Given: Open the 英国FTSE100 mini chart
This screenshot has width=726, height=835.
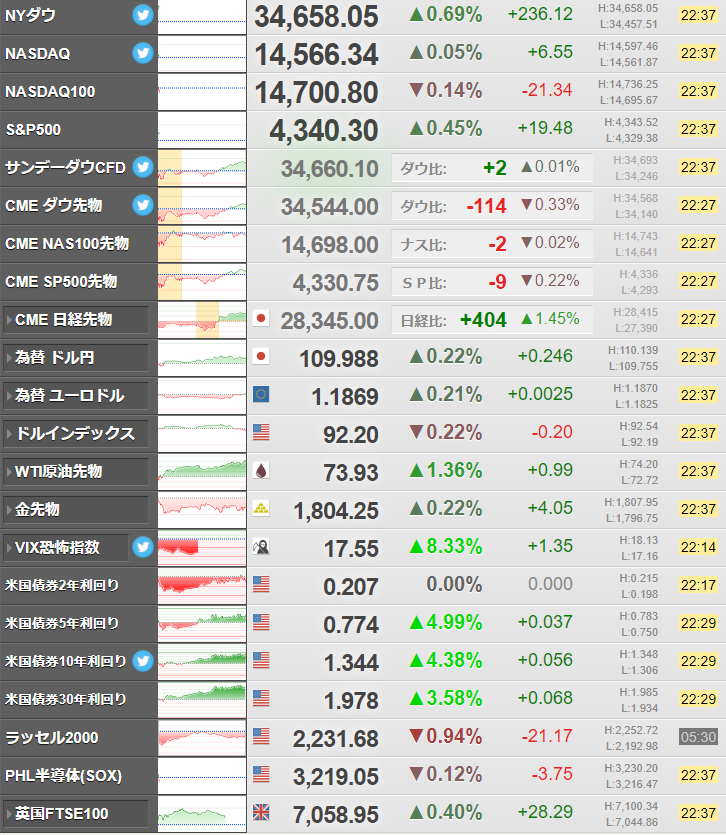Looking at the screenshot, I should click(x=202, y=814).
